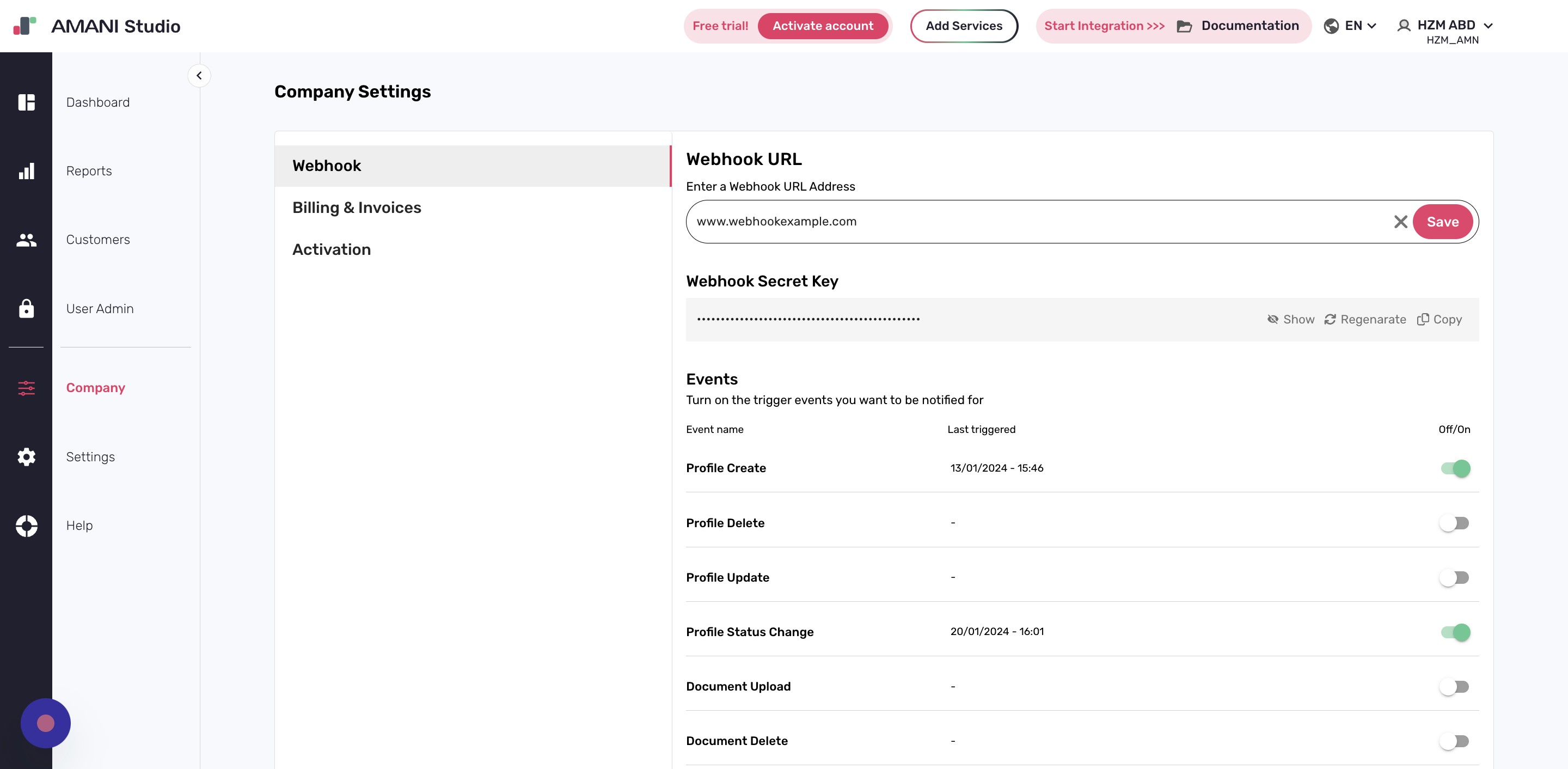Open the Activation tab
The image size is (1568, 769).
coord(332,249)
